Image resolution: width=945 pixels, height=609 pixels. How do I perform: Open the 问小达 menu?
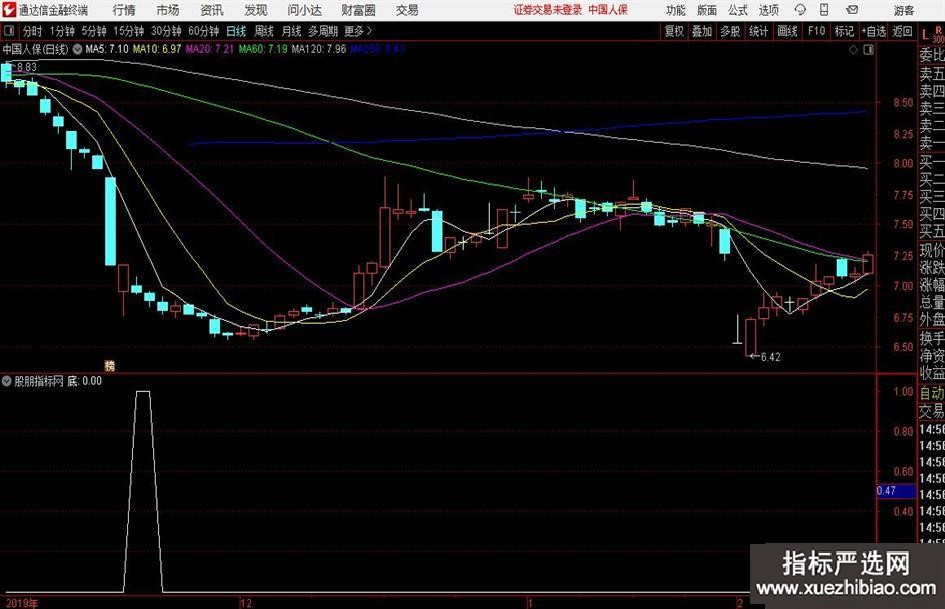point(304,10)
